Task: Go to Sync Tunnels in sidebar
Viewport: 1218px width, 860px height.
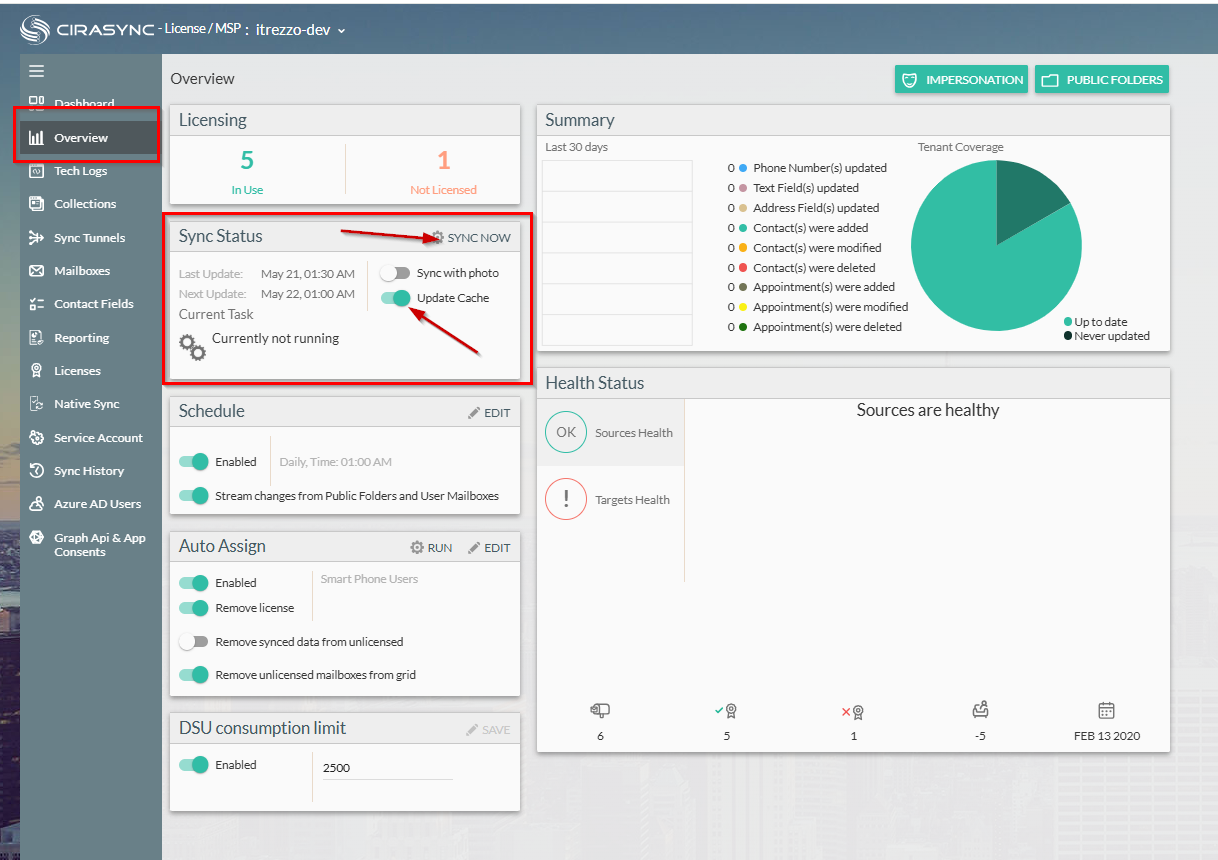Action: 90,238
